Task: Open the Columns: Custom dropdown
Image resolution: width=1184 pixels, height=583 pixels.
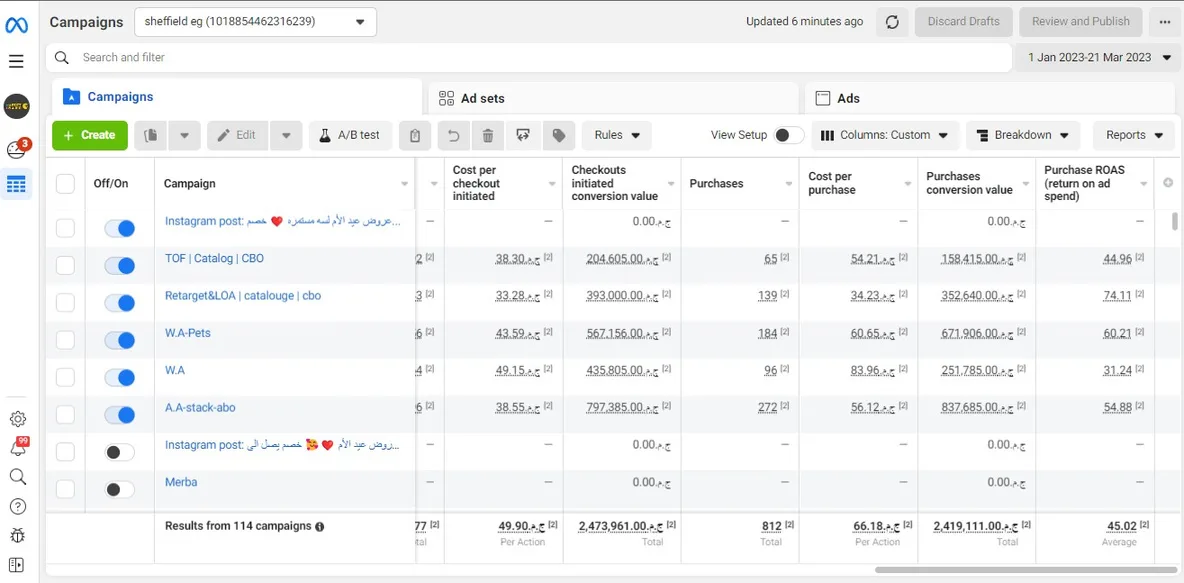Action: point(885,135)
